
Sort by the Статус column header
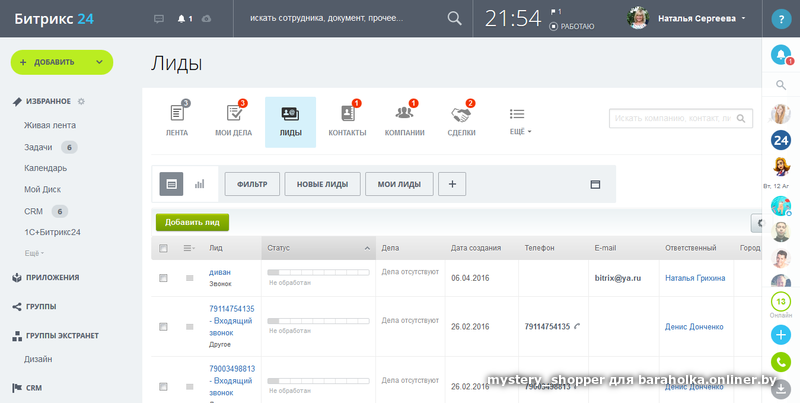coord(319,248)
